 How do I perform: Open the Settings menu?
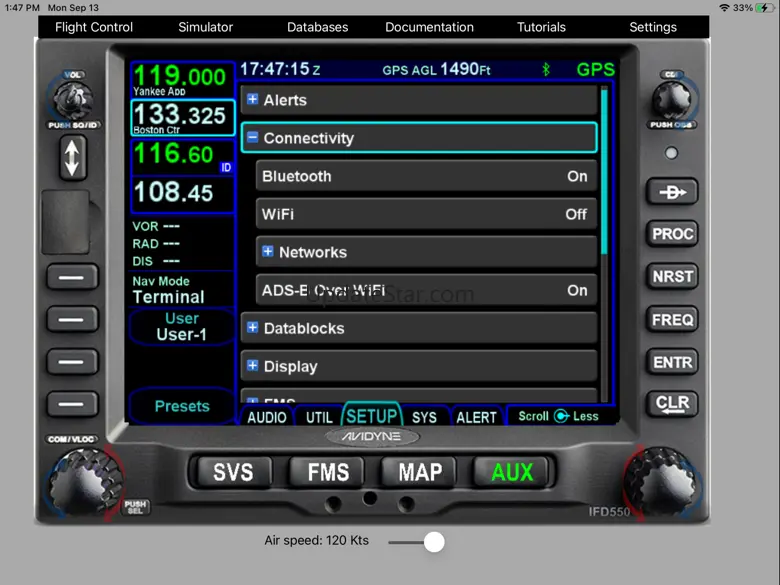tap(653, 27)
